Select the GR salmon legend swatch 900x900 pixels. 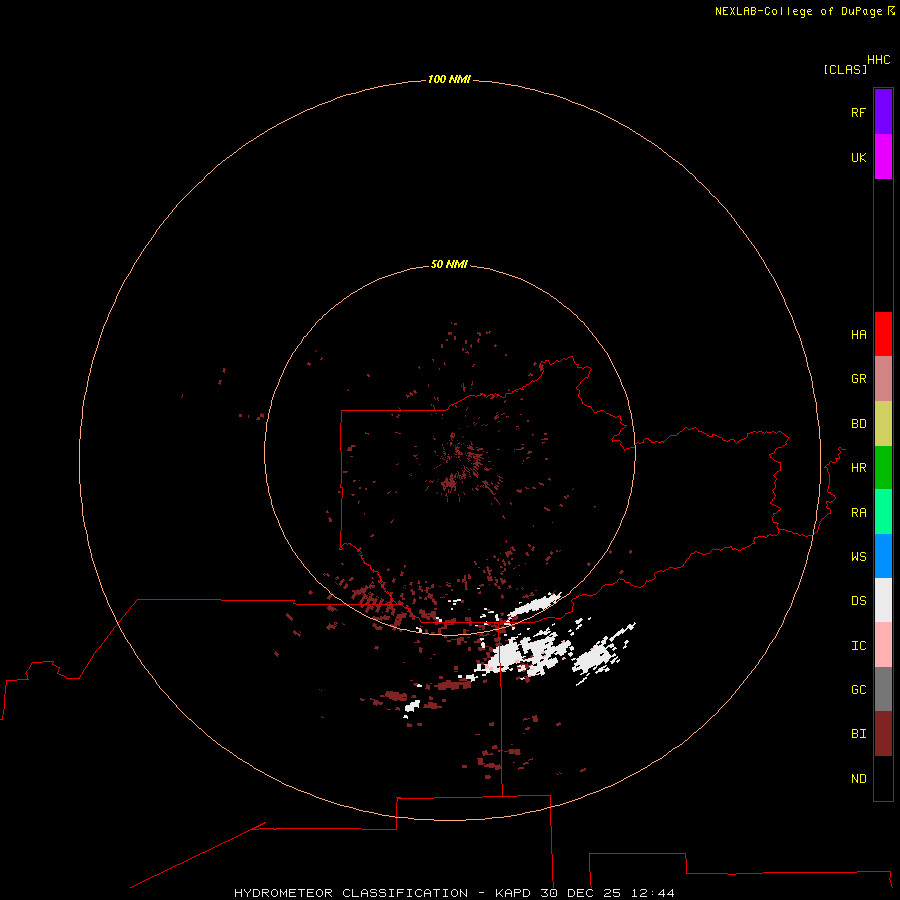883,379
